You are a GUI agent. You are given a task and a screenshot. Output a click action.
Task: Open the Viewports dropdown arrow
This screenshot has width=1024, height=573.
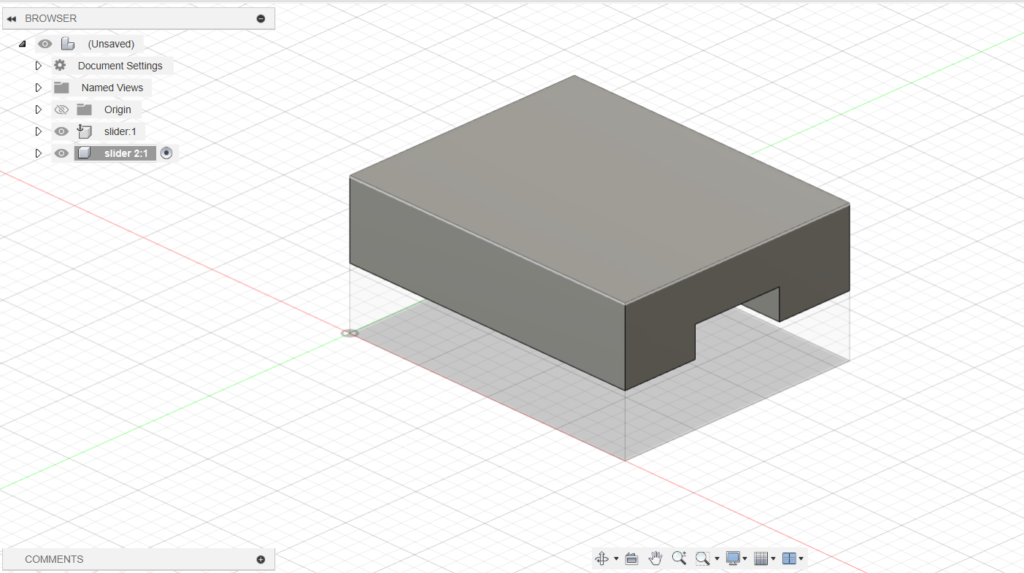pyautogui.click(x=801, y=559)
